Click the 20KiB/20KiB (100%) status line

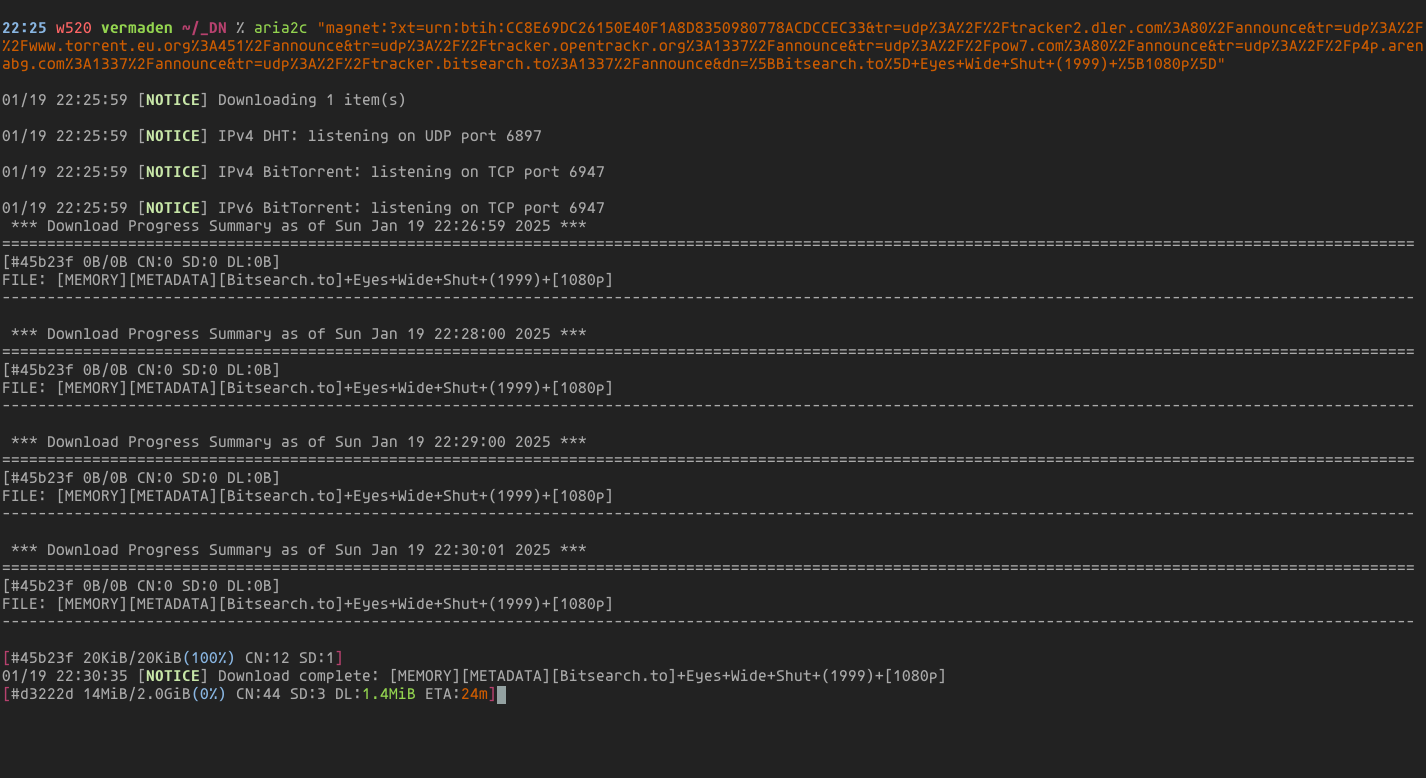(x=173, y=658)
